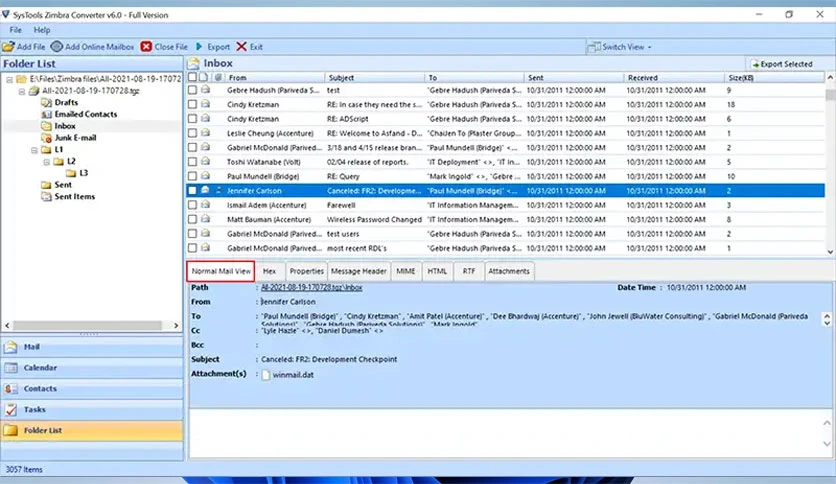The width and height of the screenshot is (836, 484).
Task: Check the Leslie Cheung email checkbox
Action: click(192, 133)
